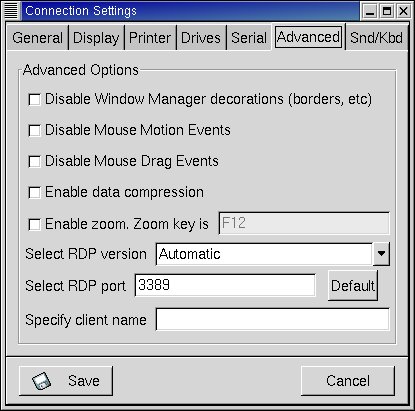Open the window menu icon in title bar
The height and width of the screenshot is (411, 415).
[11, 11]
